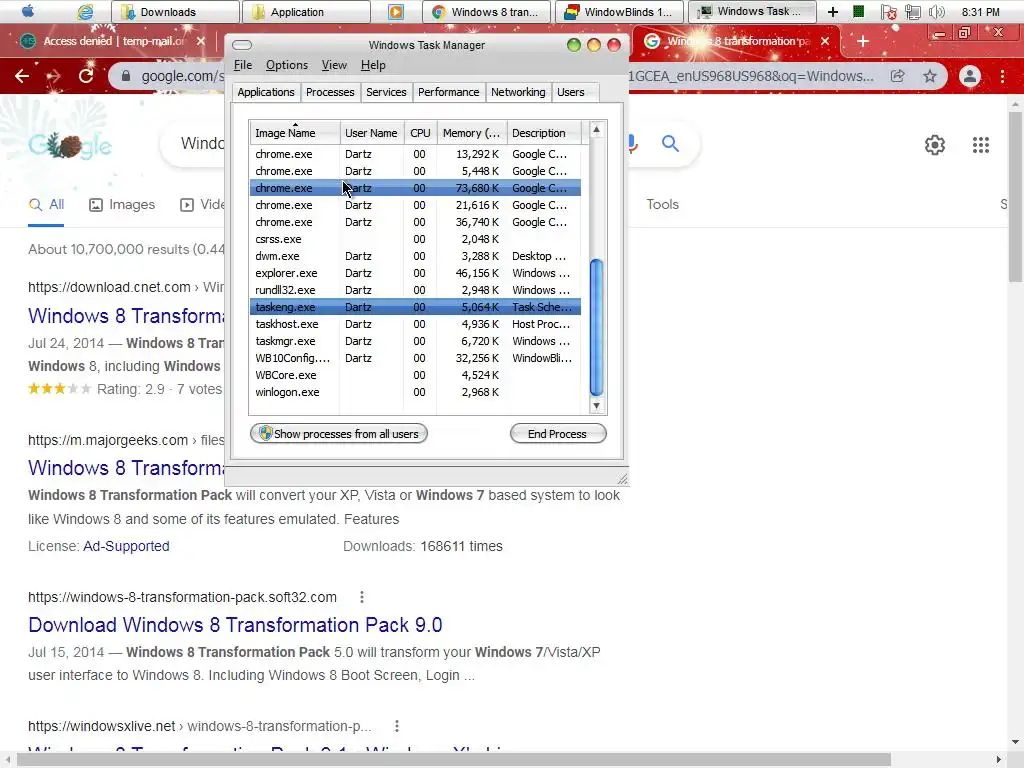The width and height of the screenshot is (1024, 768).
Task: Go back in Chrome
Action: [x=22, y=76]
